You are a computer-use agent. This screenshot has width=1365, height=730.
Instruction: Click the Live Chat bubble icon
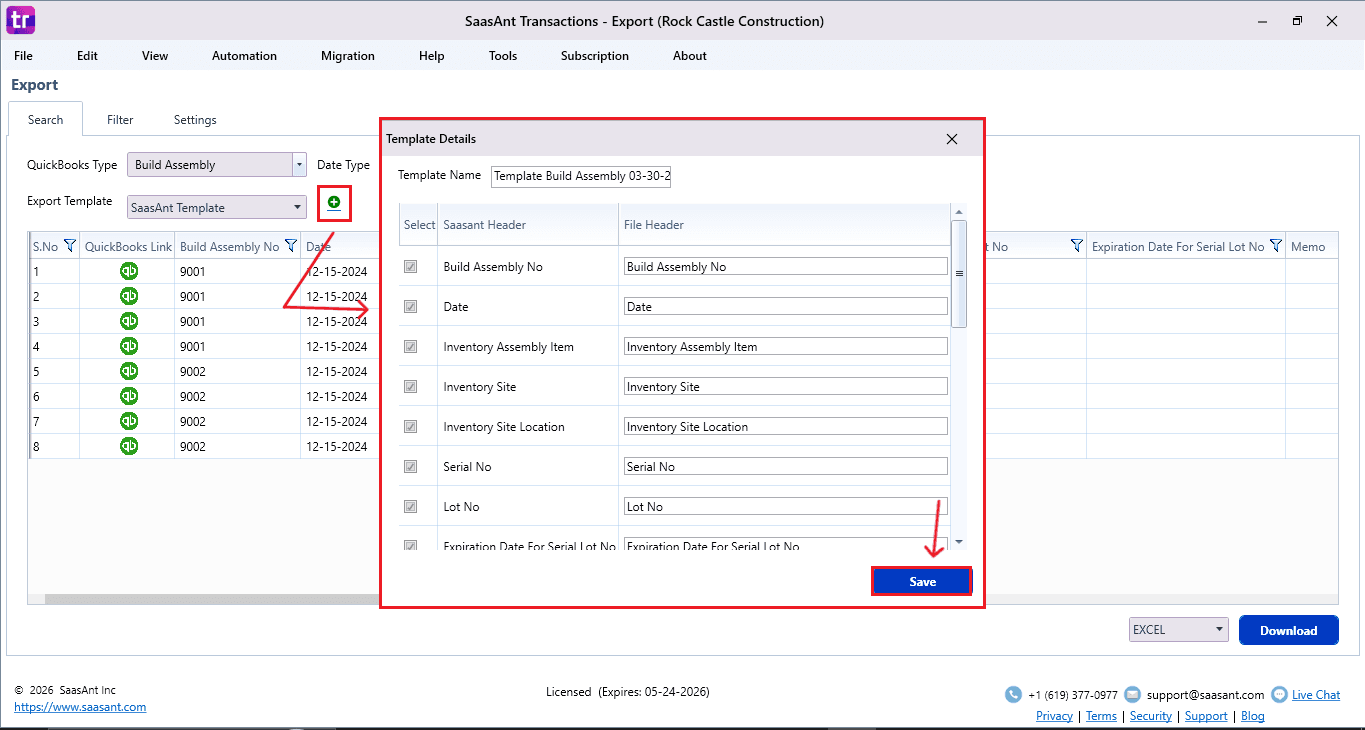pyautogui.click(x=1279, y=695)
